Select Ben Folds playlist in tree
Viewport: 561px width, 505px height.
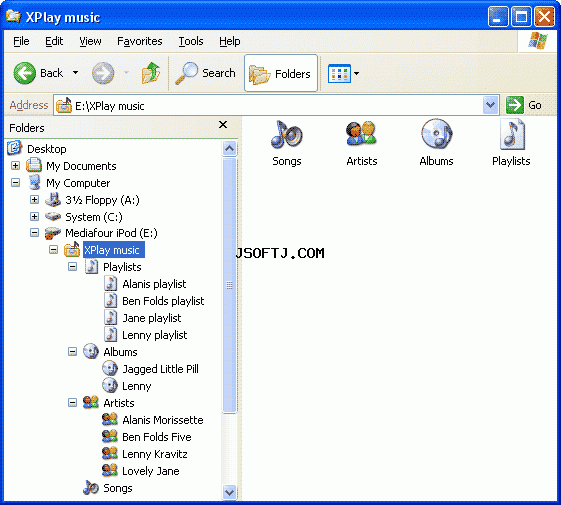click(163, 301)
